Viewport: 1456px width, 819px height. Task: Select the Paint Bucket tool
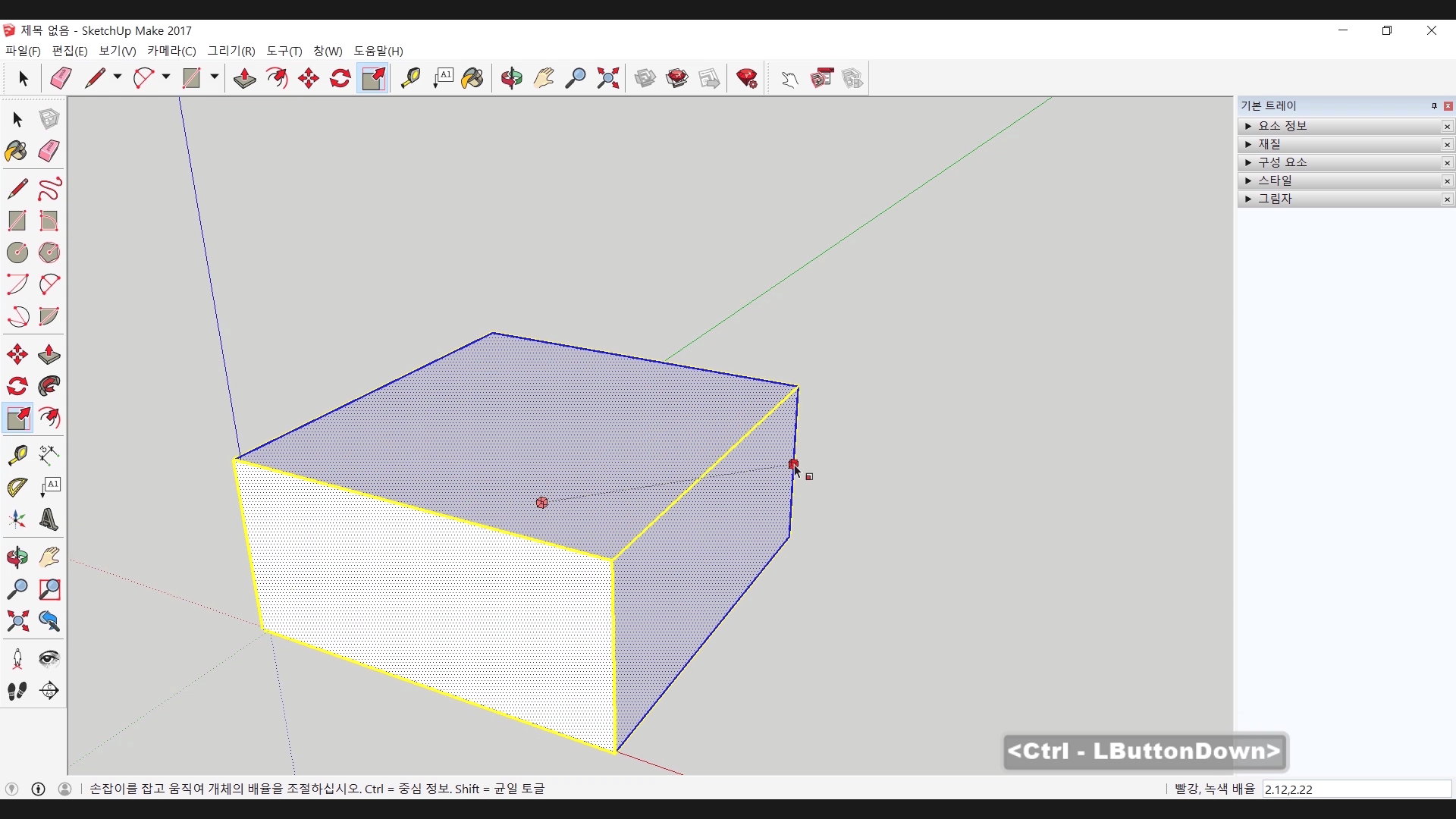pyautogui.click(x=17, y=151)
